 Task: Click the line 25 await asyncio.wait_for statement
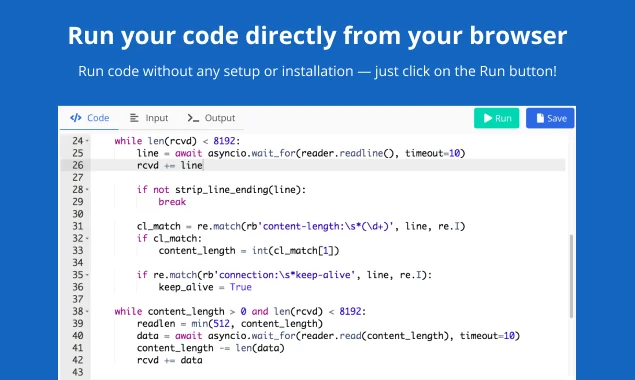[301, 153]
